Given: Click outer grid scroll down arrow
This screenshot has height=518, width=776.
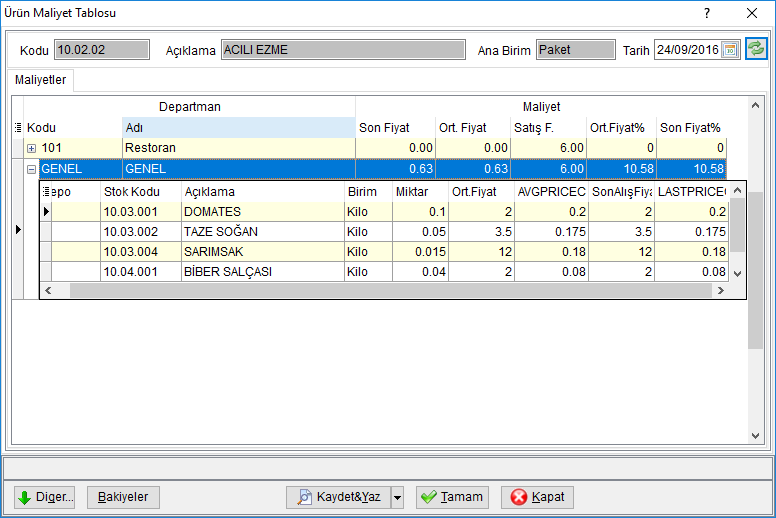Looking at the screenshot, I should (755, 436).
